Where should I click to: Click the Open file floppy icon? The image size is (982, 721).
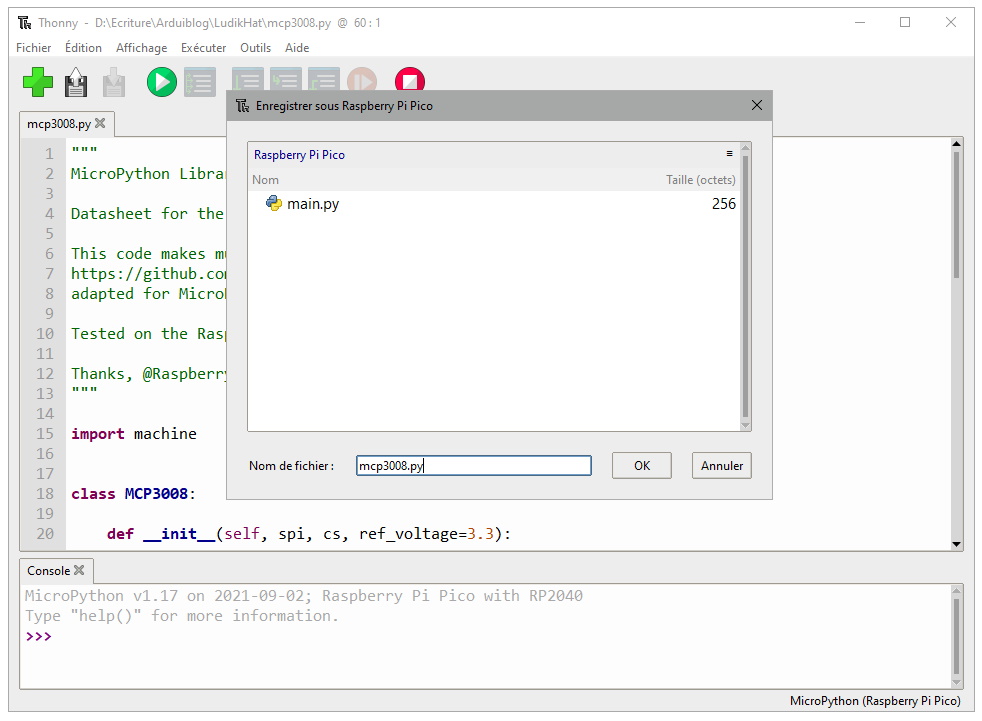[76, 82]
